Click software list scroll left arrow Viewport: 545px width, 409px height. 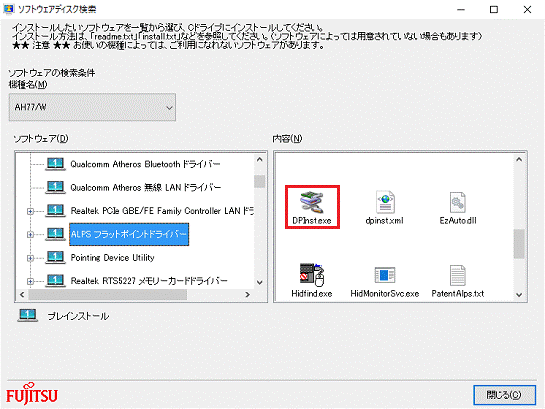coord(22,295)
